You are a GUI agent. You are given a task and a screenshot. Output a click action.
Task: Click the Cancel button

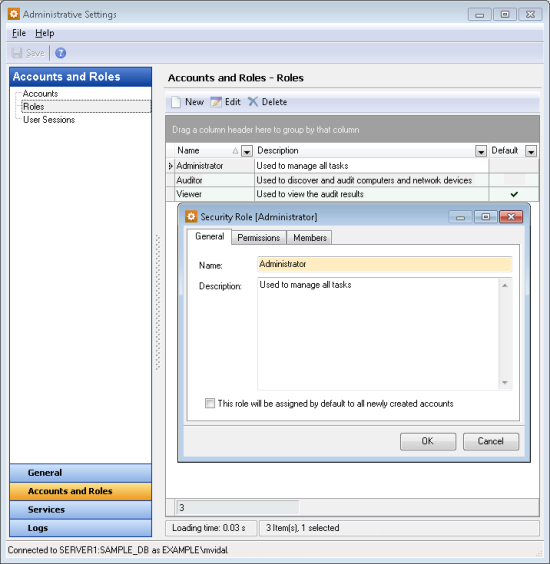point(491,441)
